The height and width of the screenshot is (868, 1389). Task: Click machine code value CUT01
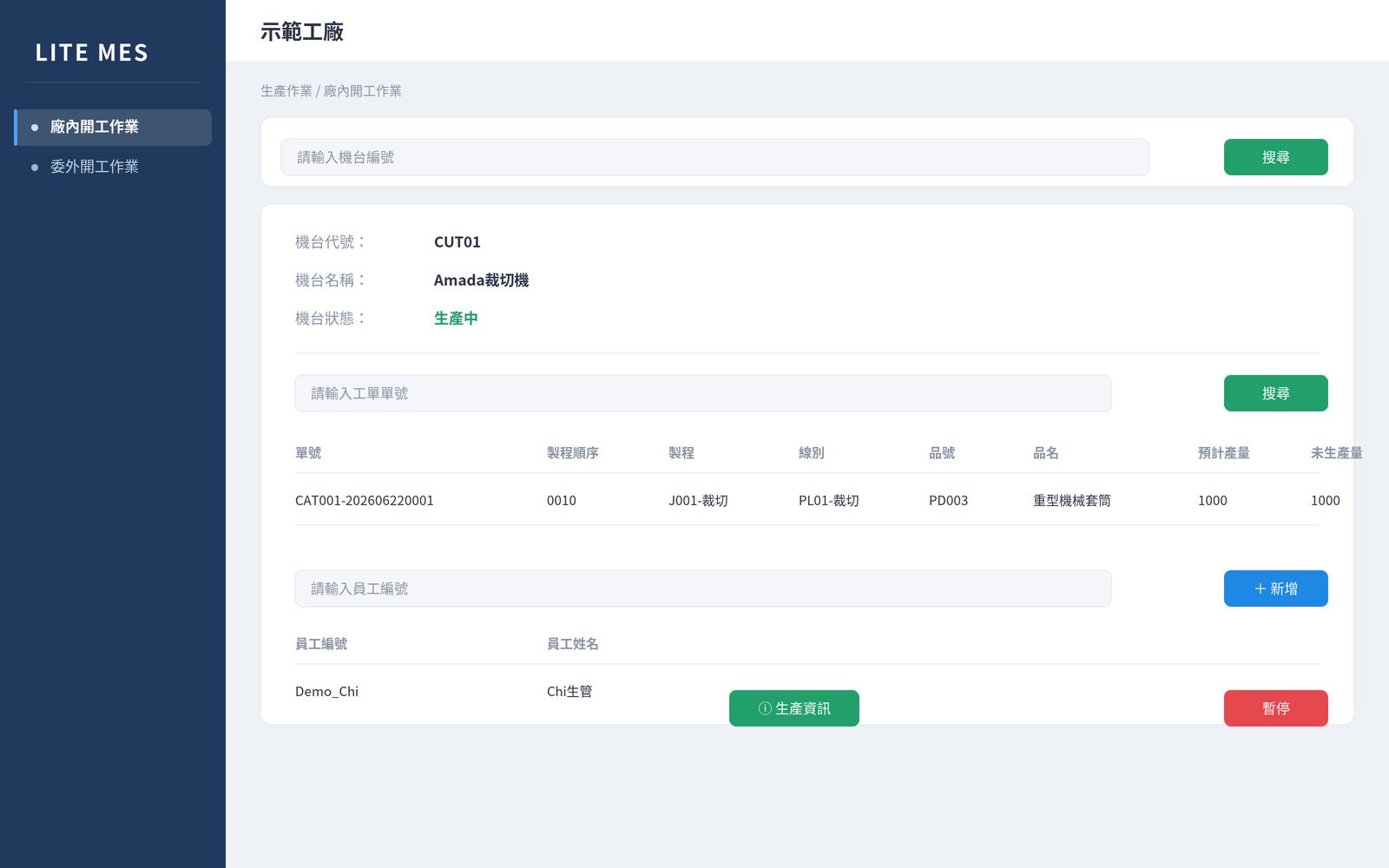coord(458,242)
